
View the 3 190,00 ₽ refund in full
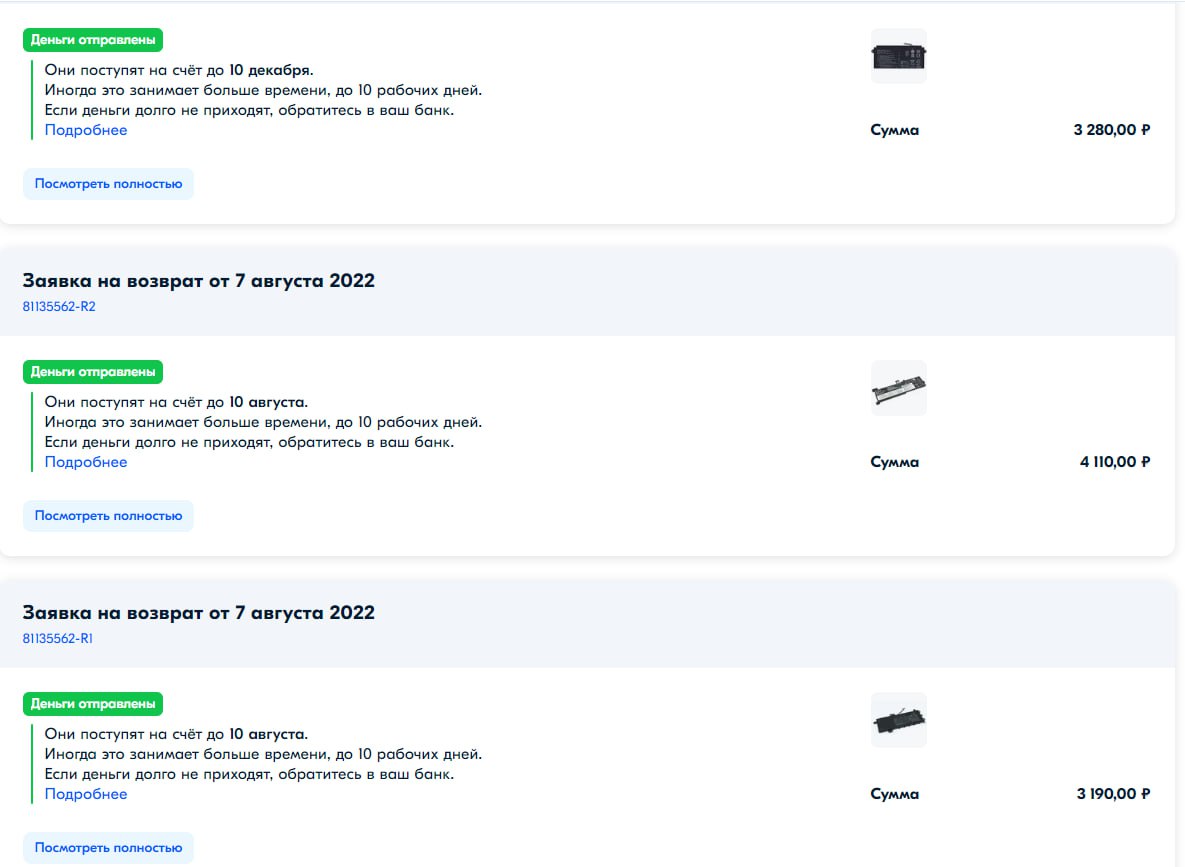108,847
